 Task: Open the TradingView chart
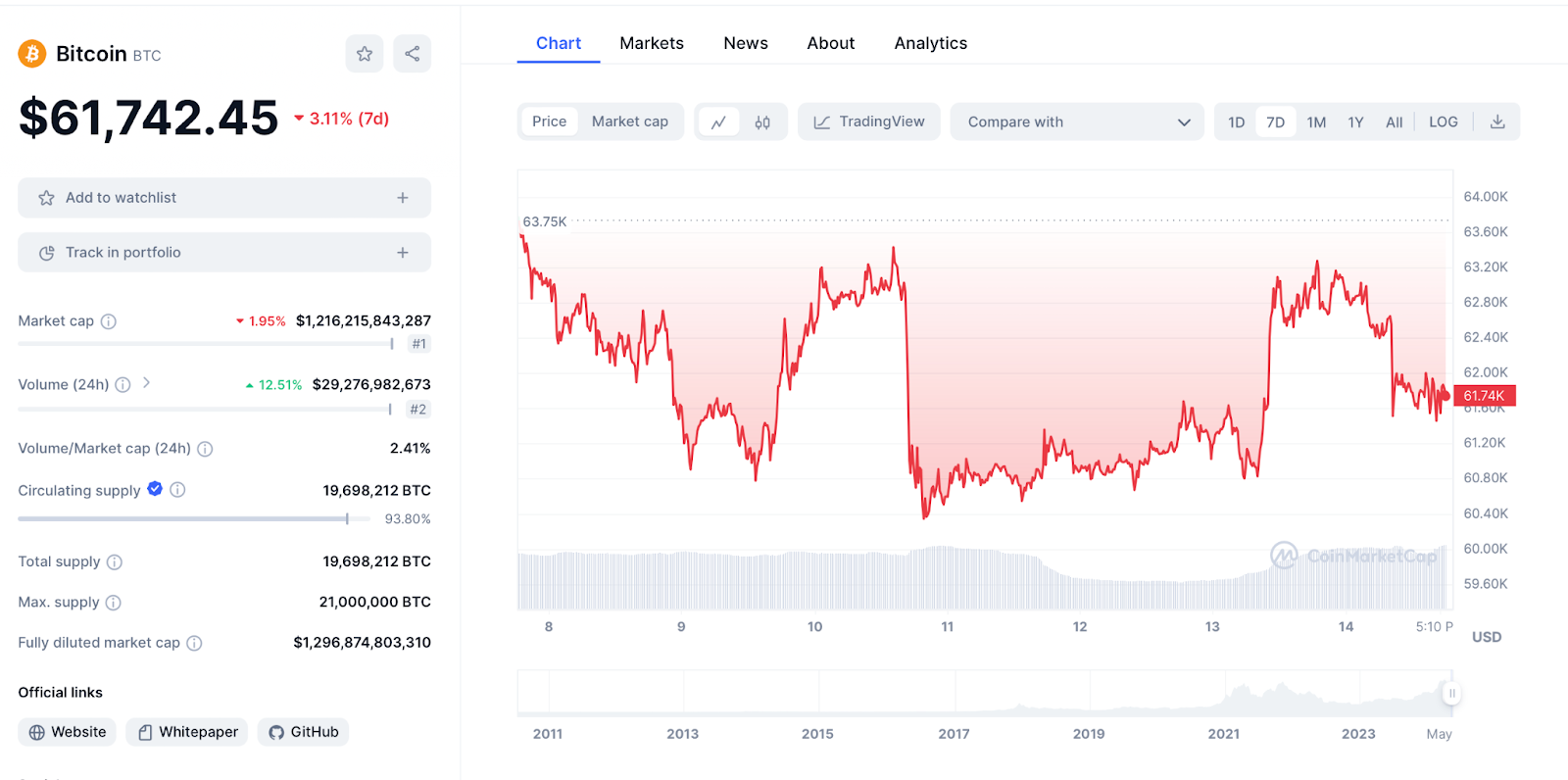869,122
